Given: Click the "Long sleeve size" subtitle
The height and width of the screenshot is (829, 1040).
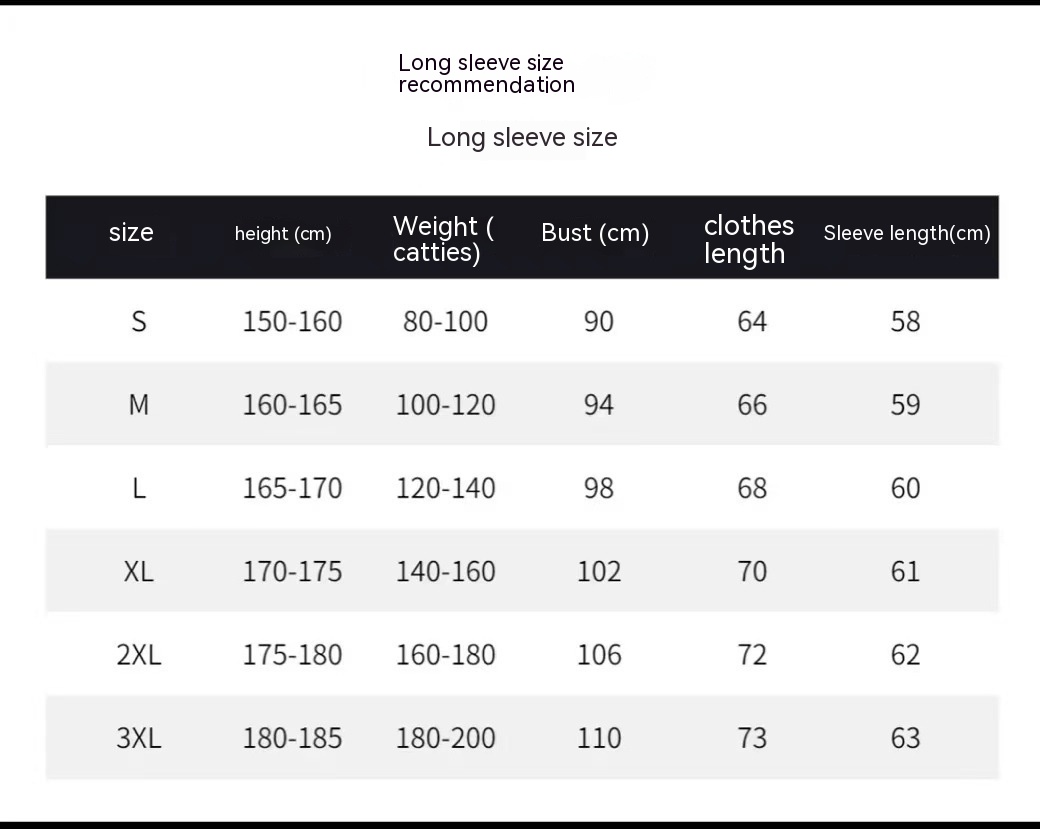Looking at the screenshot, I should click(522, 137).
